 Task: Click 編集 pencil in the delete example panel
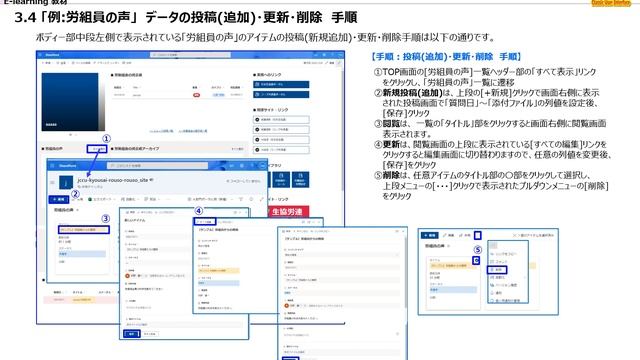(448, 236)
